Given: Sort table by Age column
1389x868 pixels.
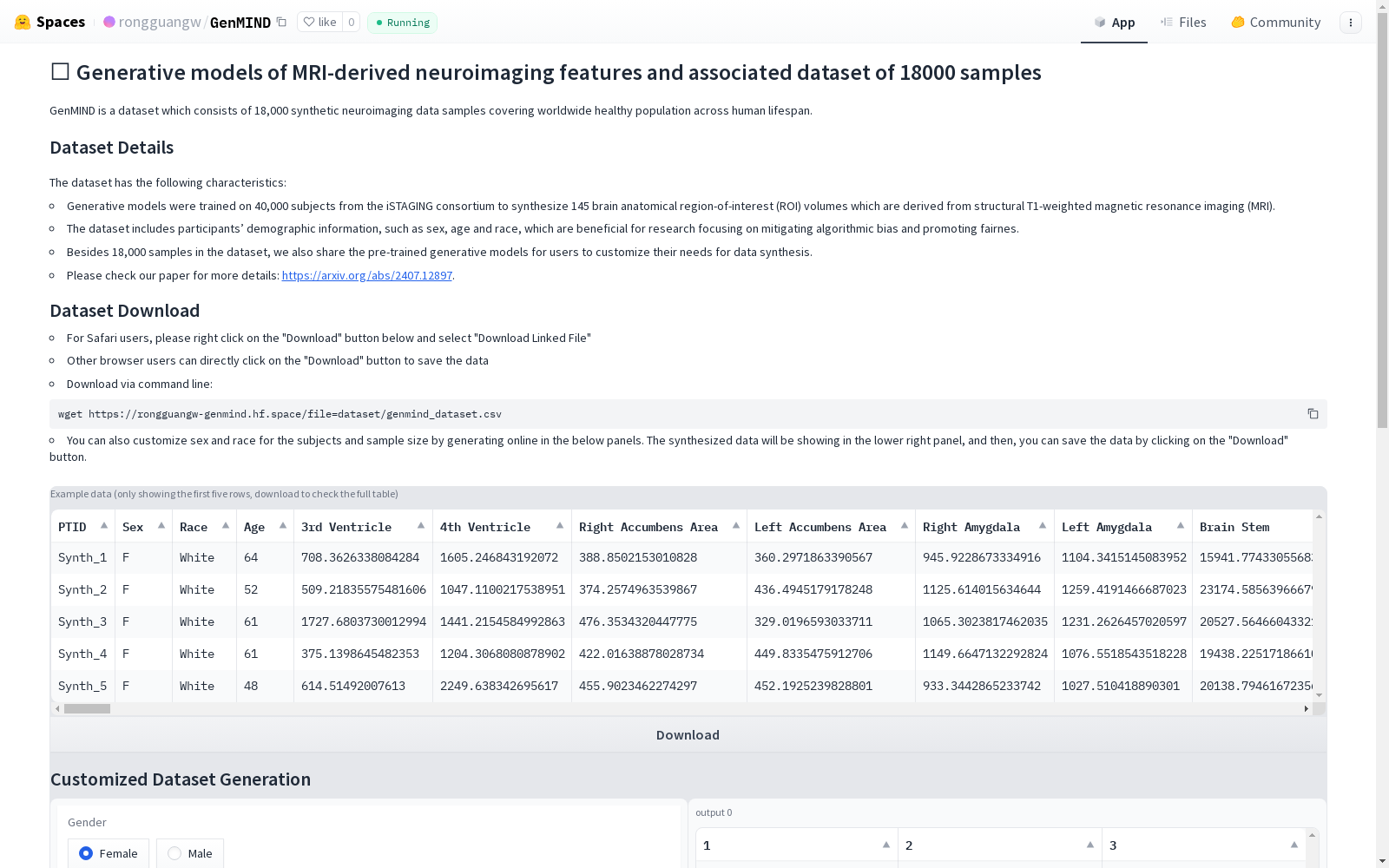Looking at the screenshot, I should (x=282, y=526).
